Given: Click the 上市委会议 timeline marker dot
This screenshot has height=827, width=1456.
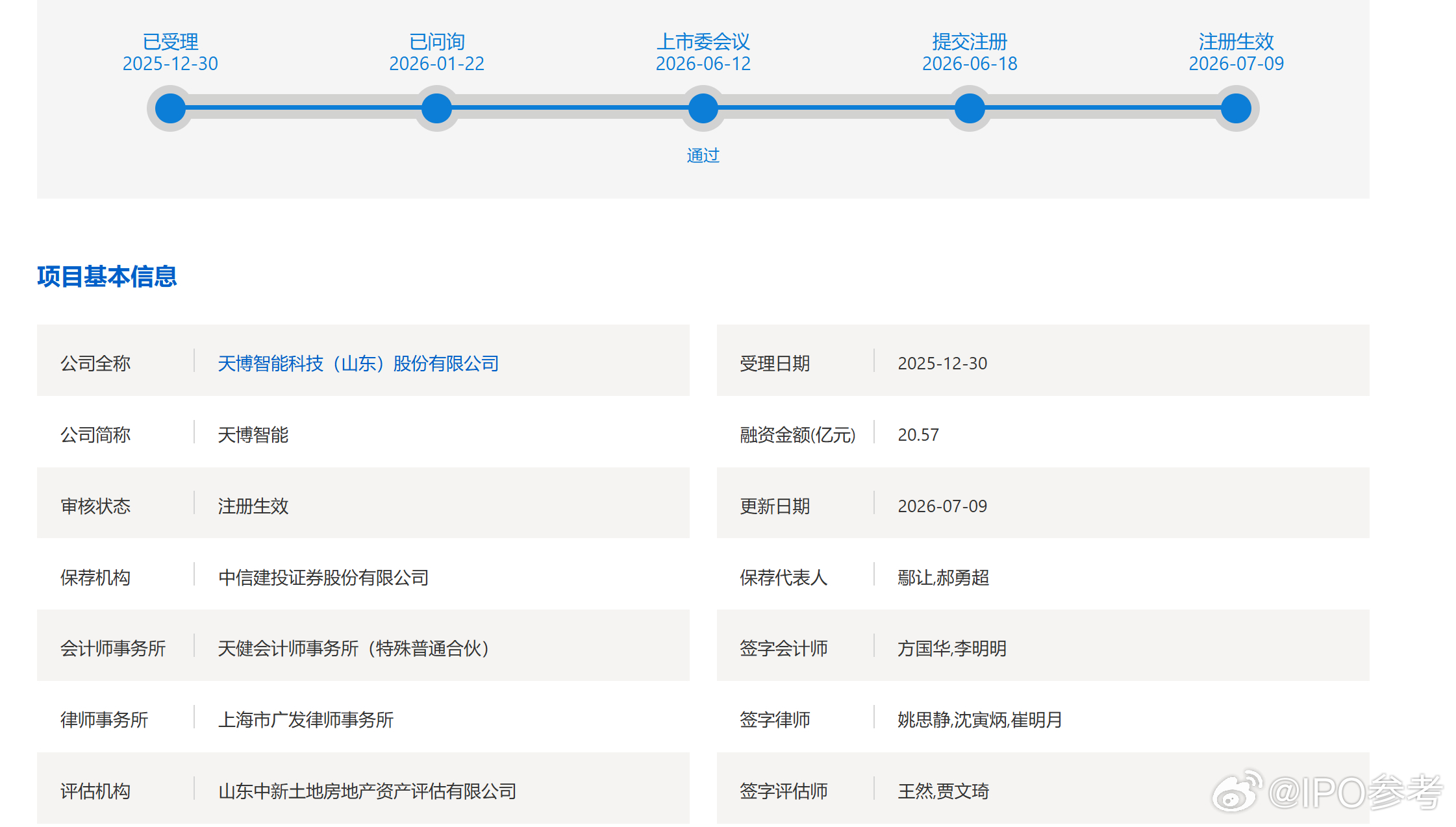Looking at the screenshot, I should 703,108.
